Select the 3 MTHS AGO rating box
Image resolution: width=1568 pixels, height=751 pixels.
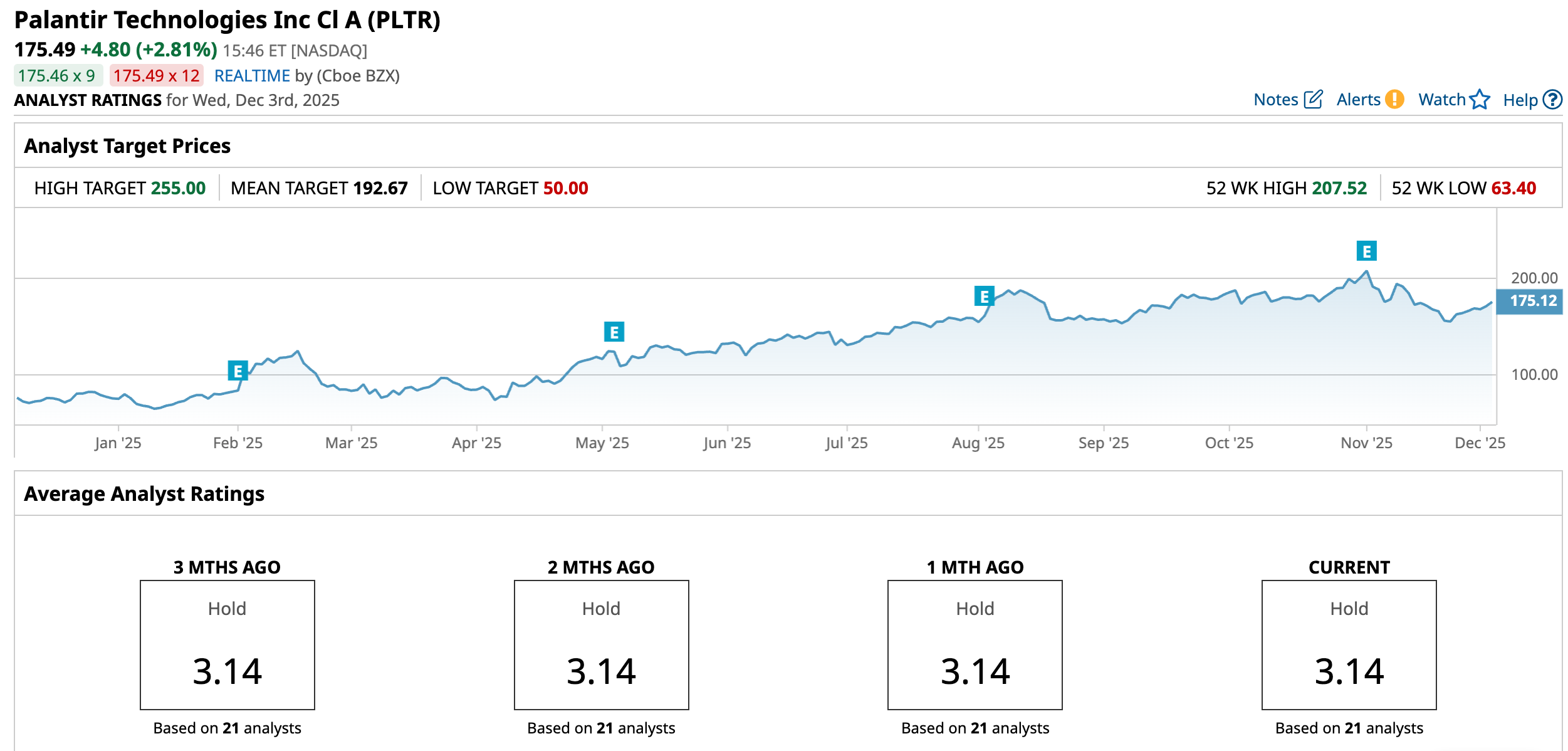point(227,644)
